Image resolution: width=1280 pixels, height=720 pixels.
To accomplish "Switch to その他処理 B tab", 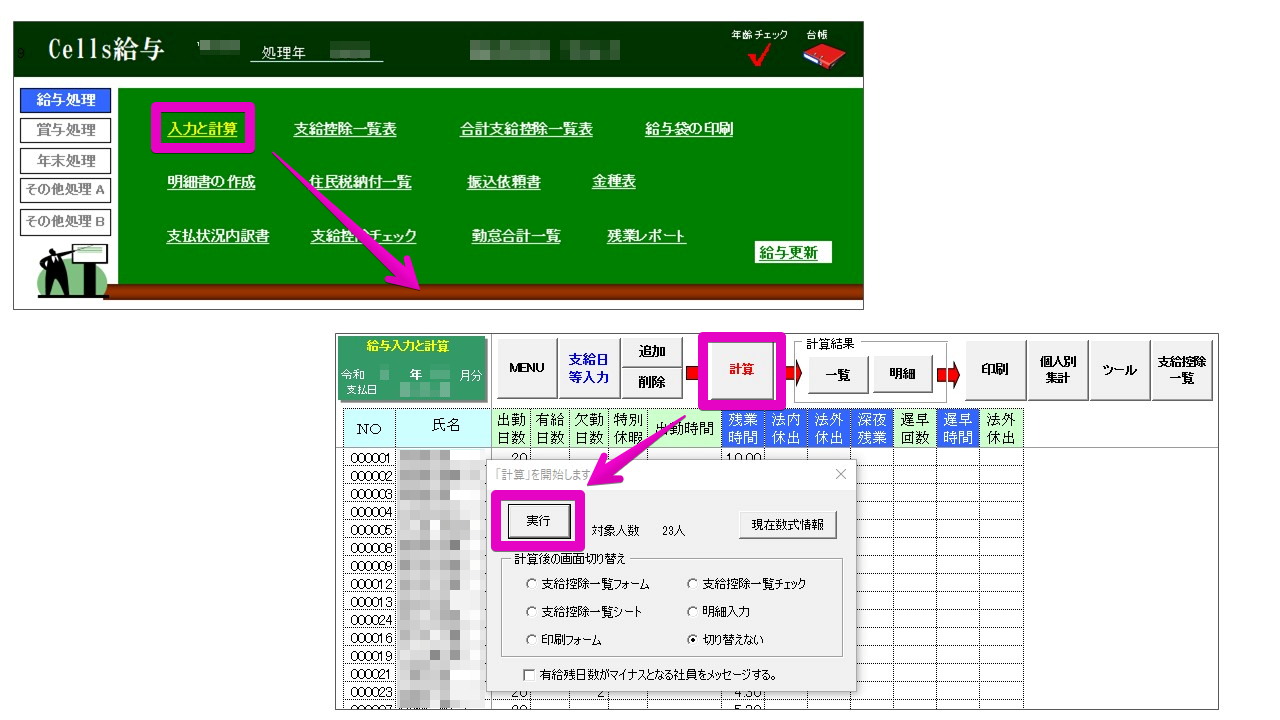I will coord(66,221).
